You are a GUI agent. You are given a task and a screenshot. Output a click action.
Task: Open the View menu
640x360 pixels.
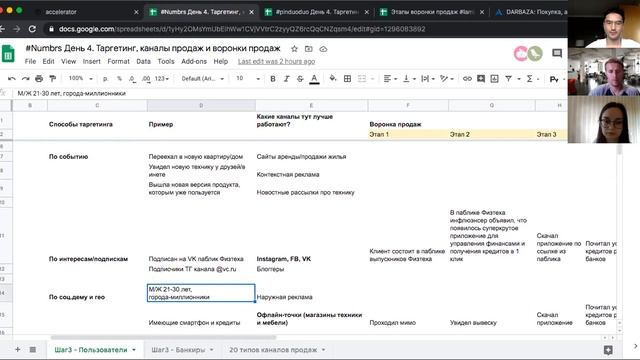click(68, 61)
